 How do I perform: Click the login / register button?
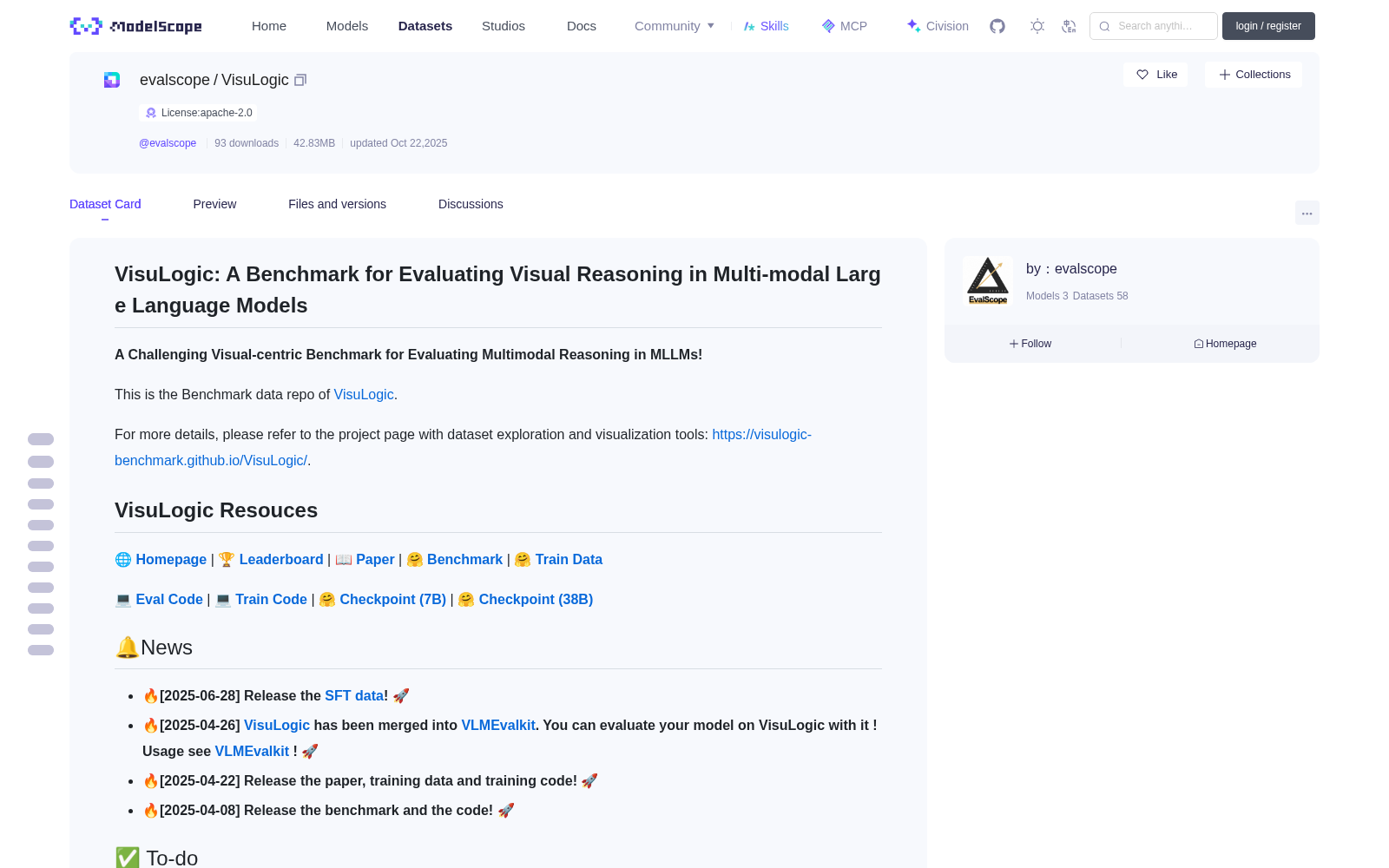point(1268,26)
